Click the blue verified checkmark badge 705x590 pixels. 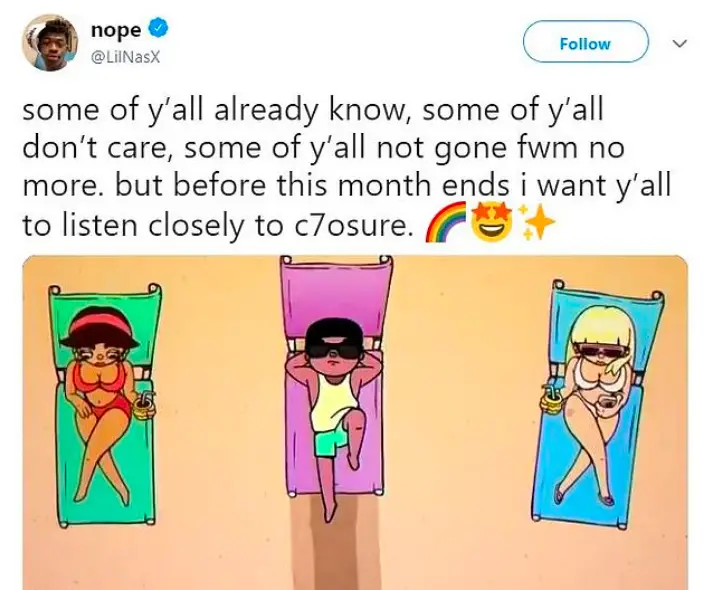tap(158, 29)
